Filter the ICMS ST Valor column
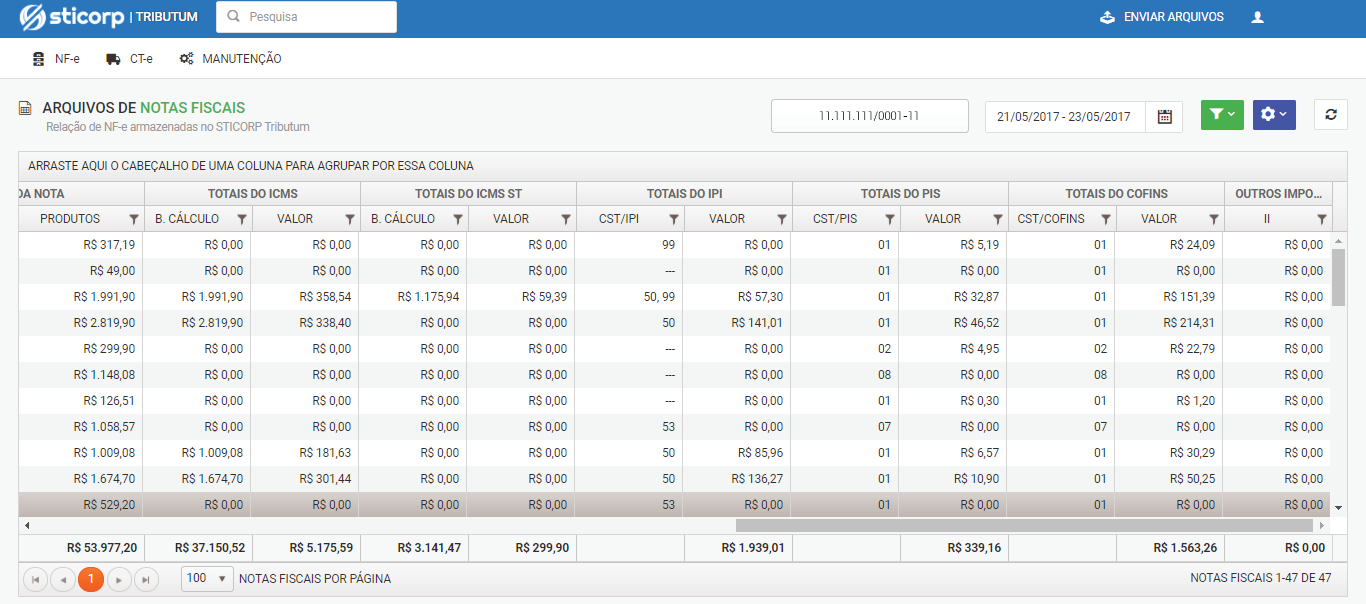This screenshot has width=1366, height=604. (566, 219)
